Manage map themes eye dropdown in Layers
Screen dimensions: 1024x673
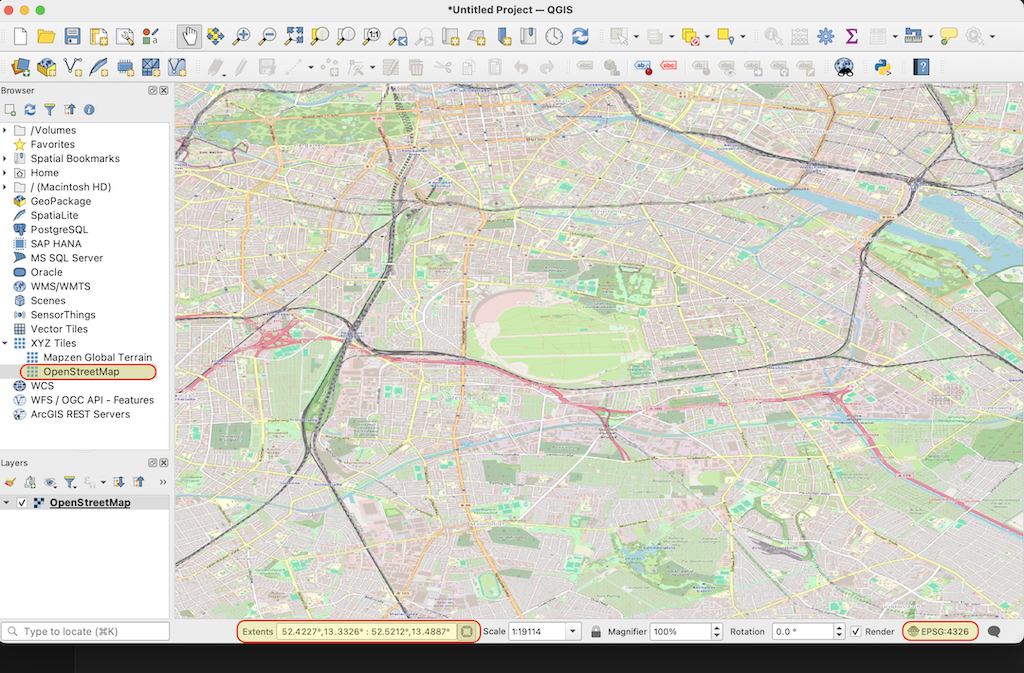coord(50,482)
